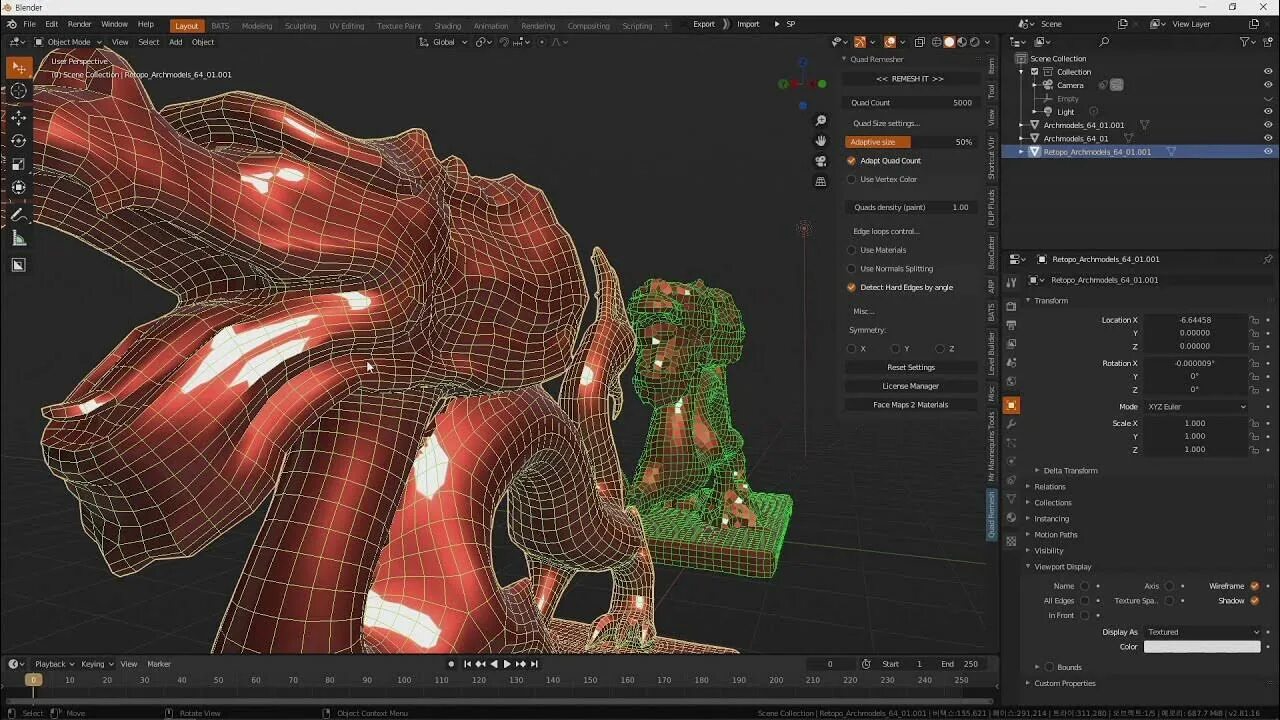This screenshot has width=1280, height=720.
Task: Hide the Retopo_Archmodels_64_01.001 object with eye toggle
Action: pyautogui.click(x=1268, y=151)
